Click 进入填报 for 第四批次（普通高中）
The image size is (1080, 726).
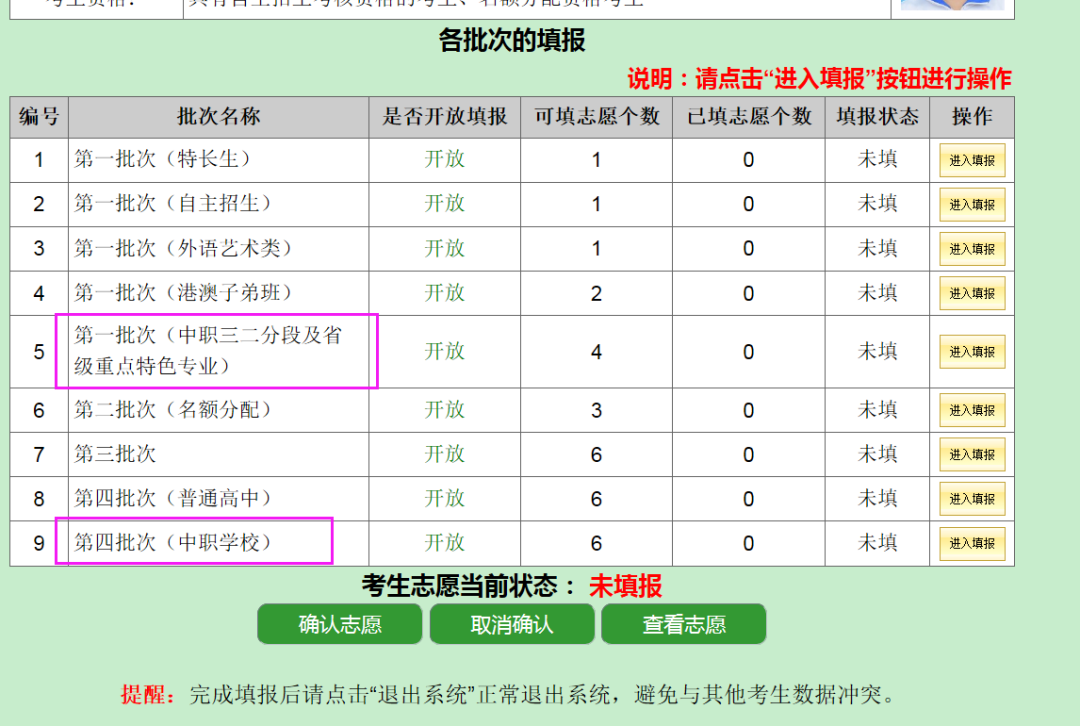972,499
